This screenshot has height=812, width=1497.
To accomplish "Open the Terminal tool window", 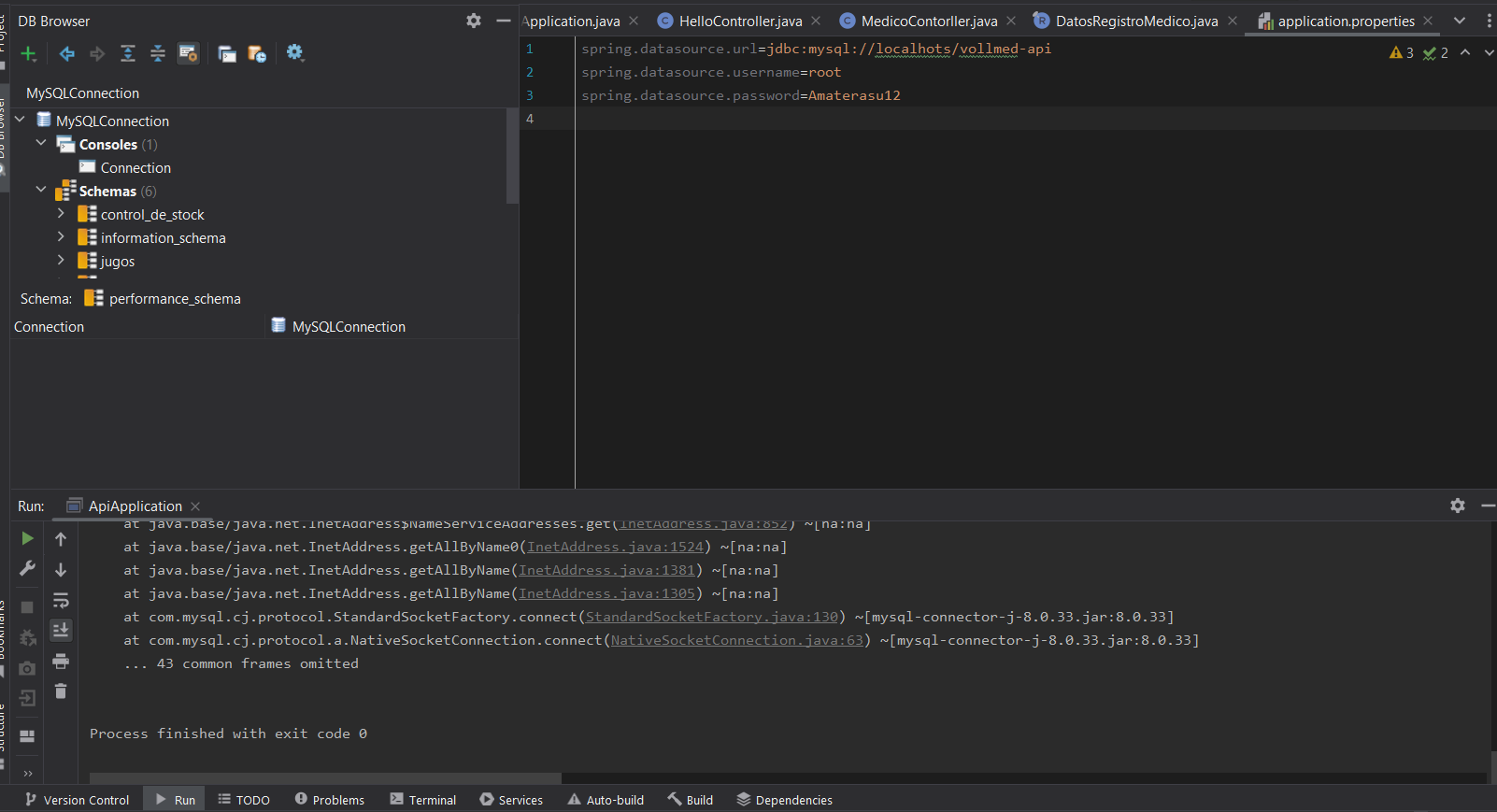I will coord(422,800).
